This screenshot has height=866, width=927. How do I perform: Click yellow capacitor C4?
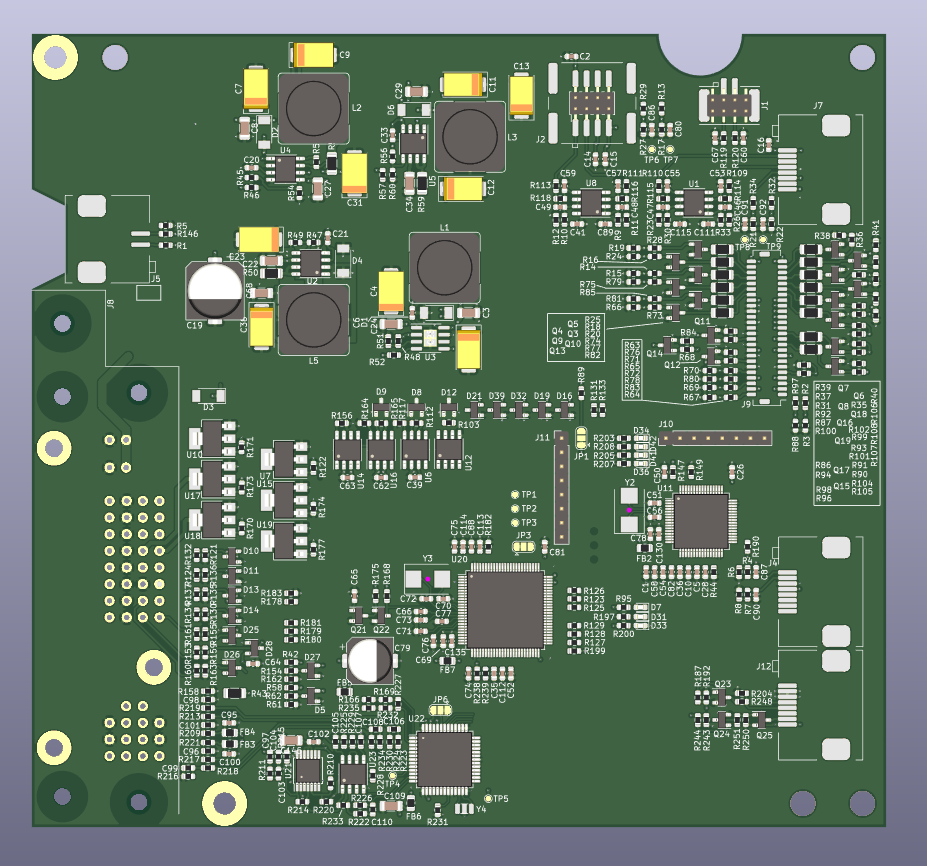pyautogui.click(x=391, y=291)
